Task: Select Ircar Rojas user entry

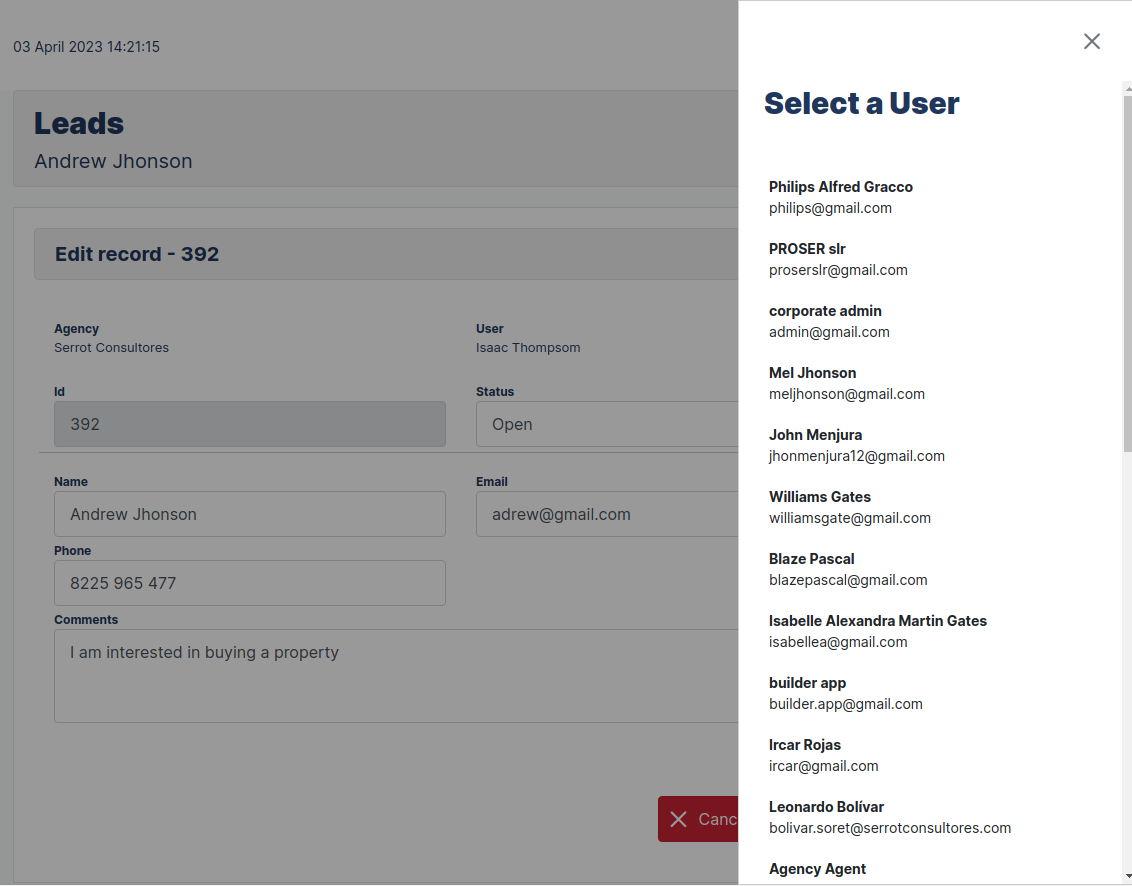Action: point(823,755)
